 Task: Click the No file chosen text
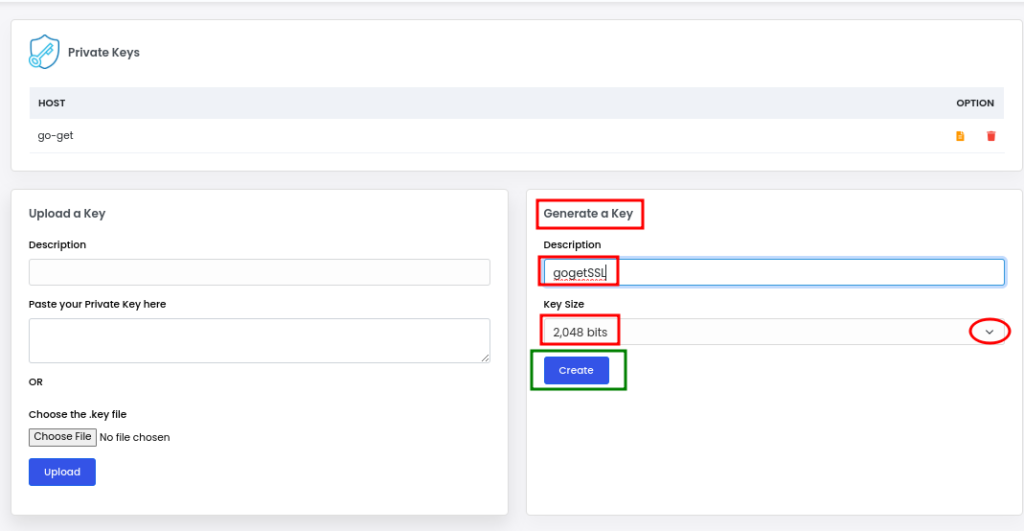pos(135,438)
